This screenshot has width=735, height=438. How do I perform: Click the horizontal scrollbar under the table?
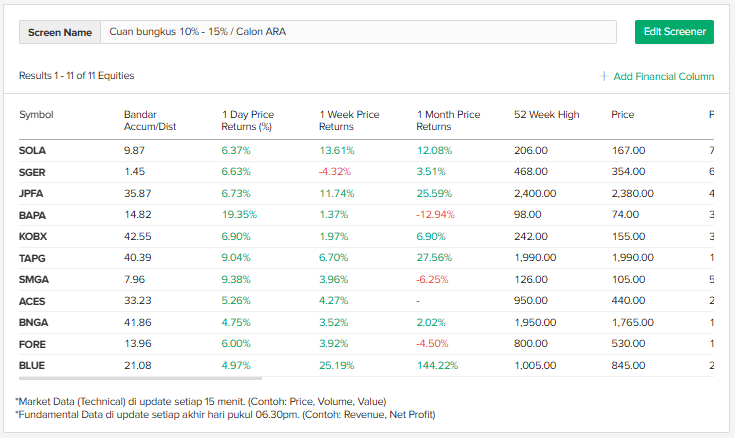pyautogui.click(x=140, y=378)
